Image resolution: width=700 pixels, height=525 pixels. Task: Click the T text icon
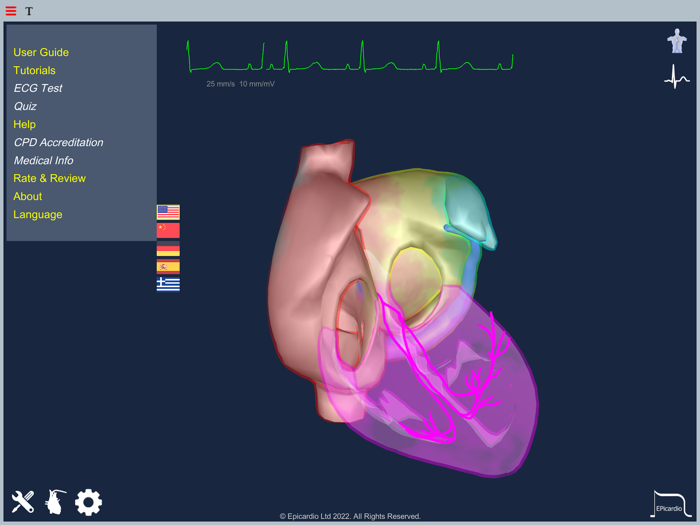29,11
